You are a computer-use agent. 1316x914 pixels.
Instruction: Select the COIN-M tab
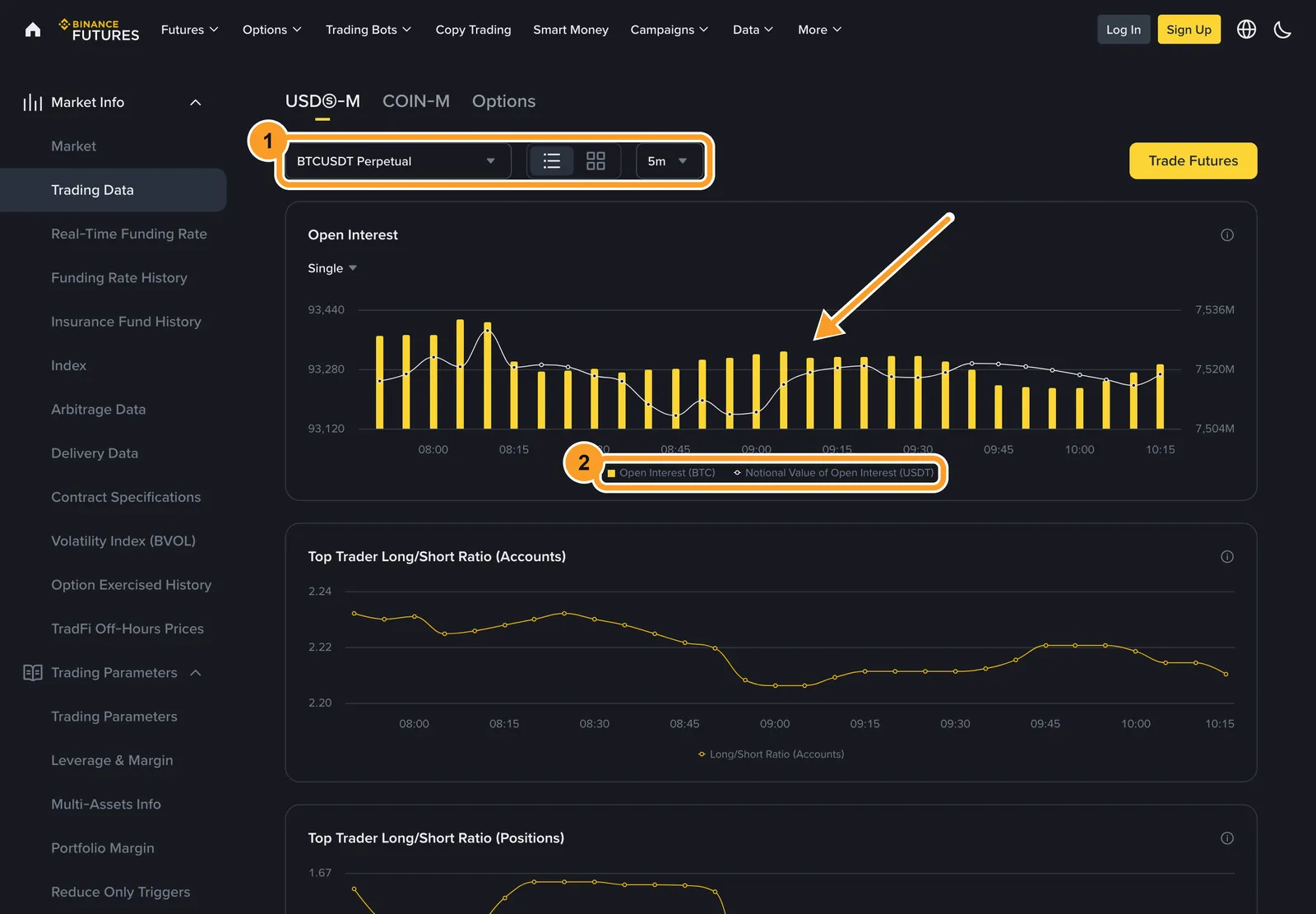point(416,101)
